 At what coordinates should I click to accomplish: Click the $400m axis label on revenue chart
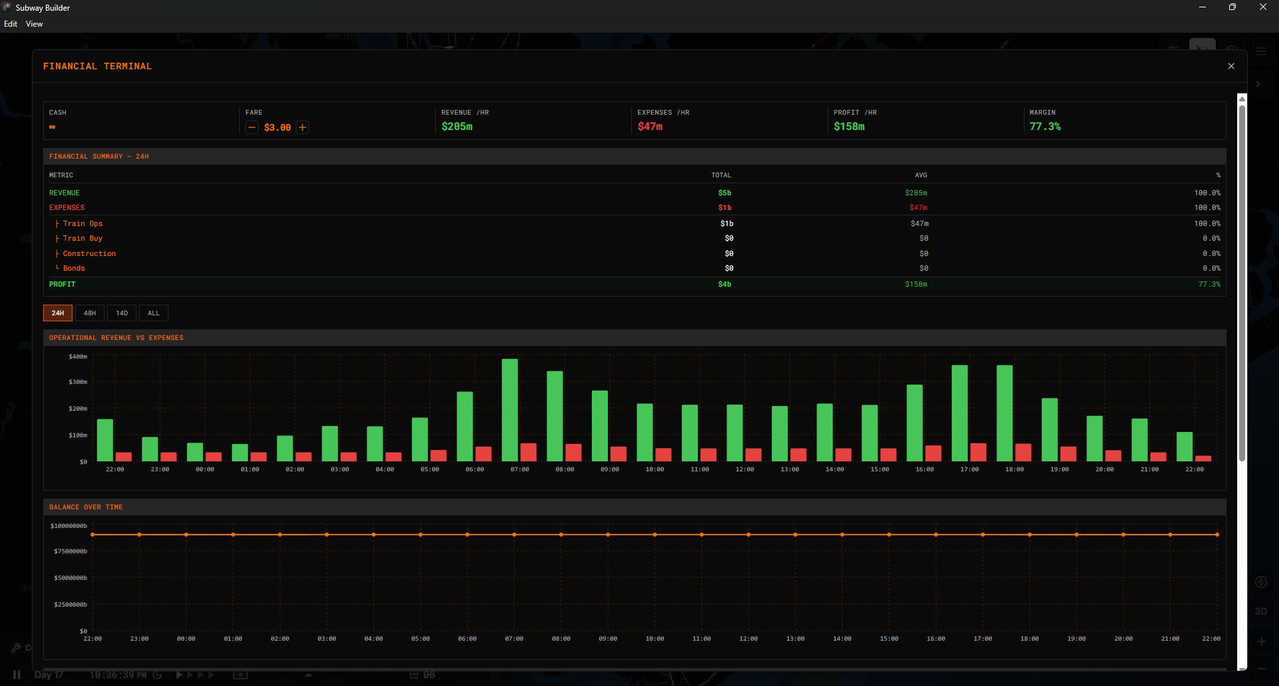pyautogui.click(x=78, y=357)
